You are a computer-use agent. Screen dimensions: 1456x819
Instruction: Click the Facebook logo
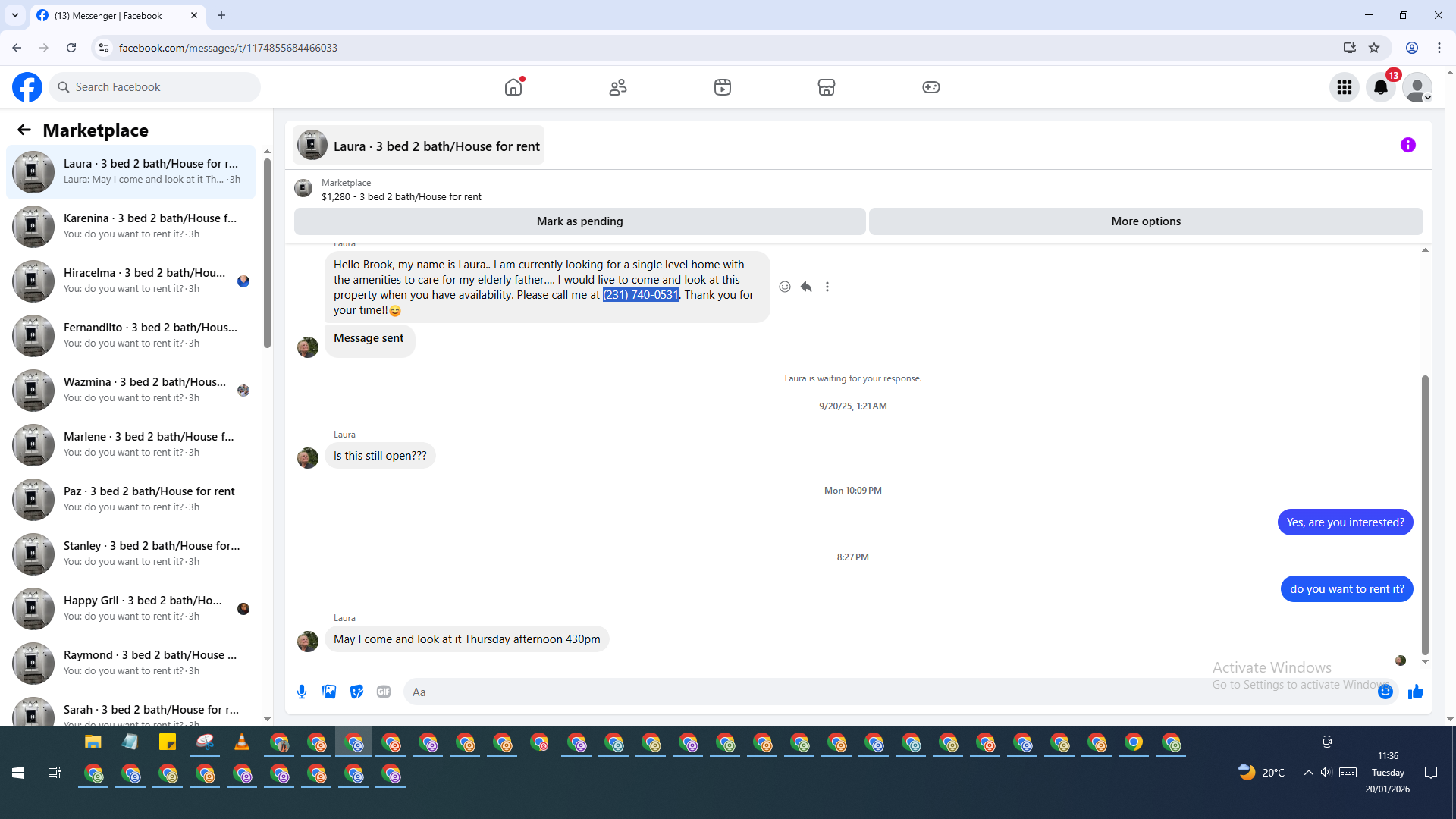point(27,87)
